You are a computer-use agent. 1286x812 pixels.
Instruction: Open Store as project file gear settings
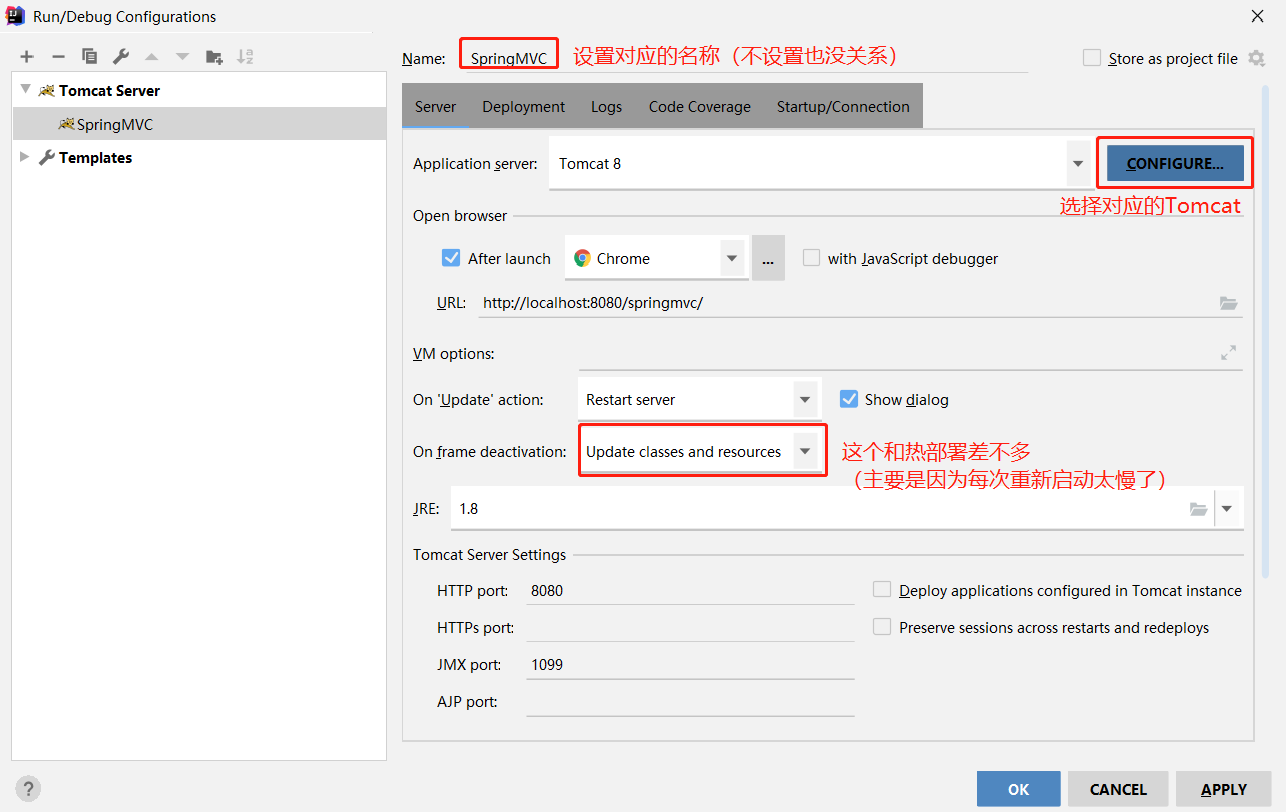(x=1256, y=58)
